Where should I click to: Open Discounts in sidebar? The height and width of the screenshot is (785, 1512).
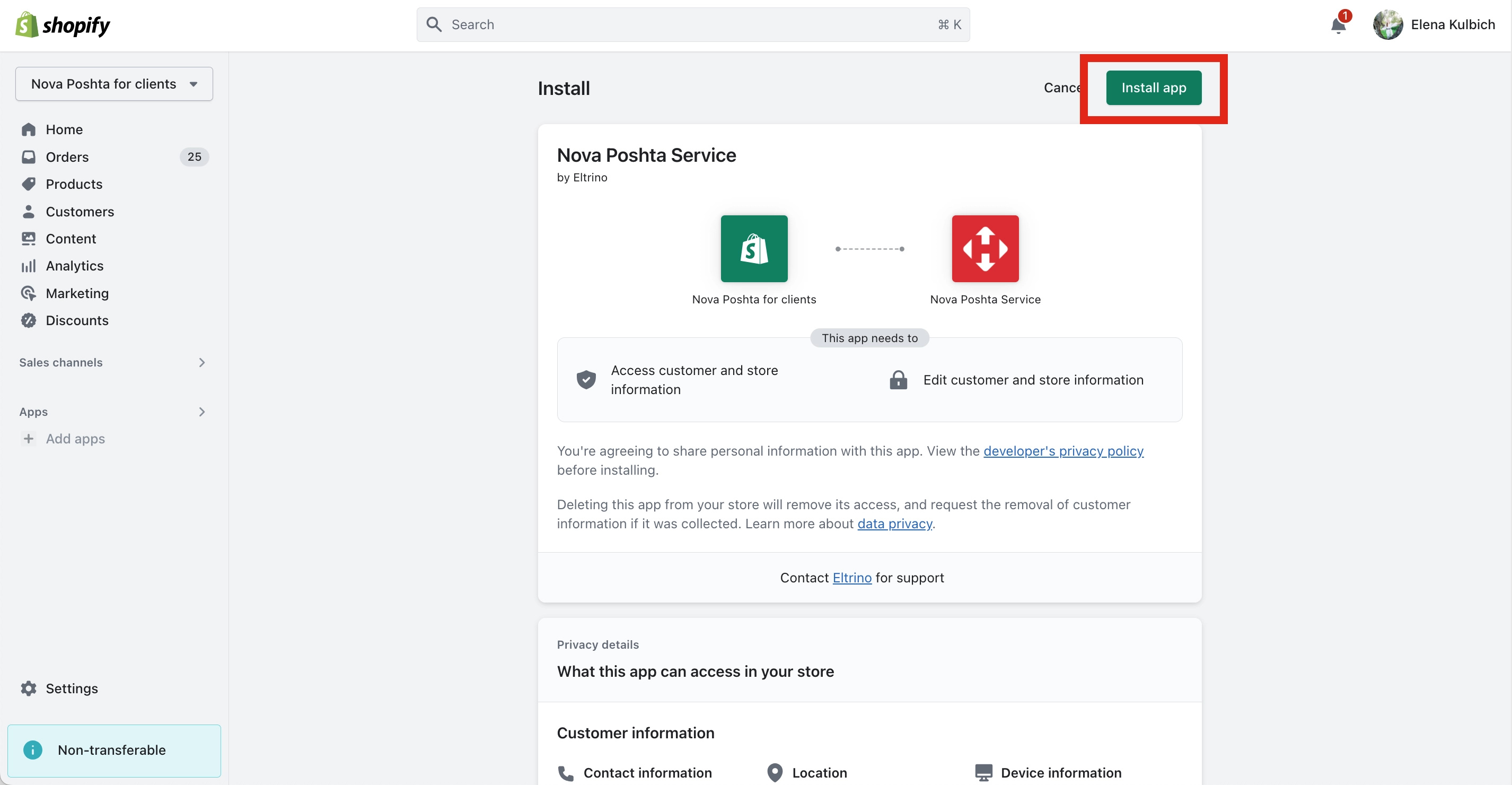(77, 320)
